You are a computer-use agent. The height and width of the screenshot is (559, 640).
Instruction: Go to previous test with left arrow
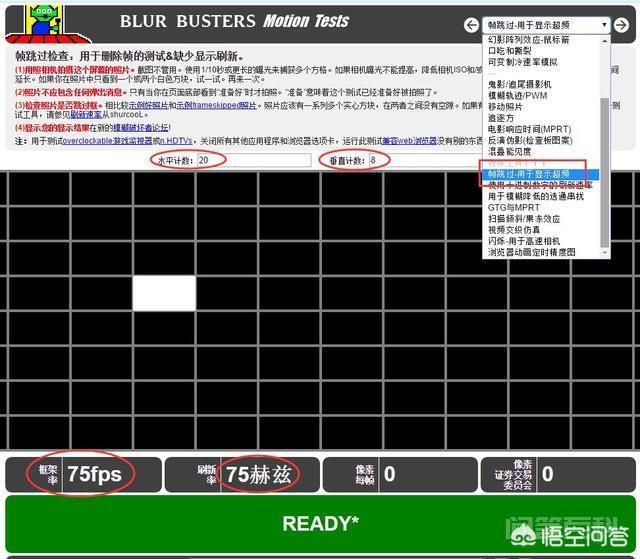click(x=471, y=25)
